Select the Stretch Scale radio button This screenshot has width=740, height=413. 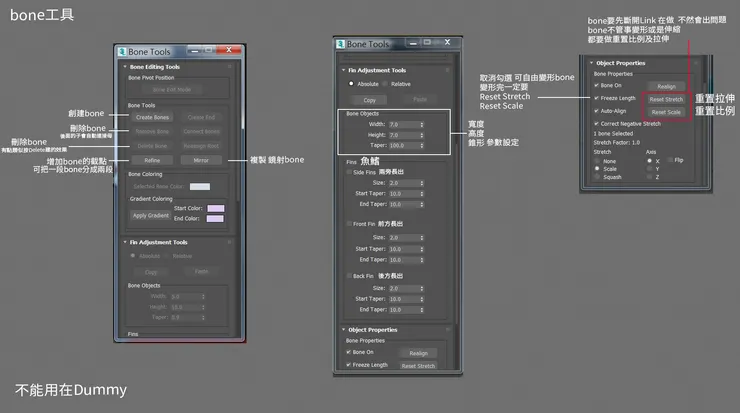597,169
